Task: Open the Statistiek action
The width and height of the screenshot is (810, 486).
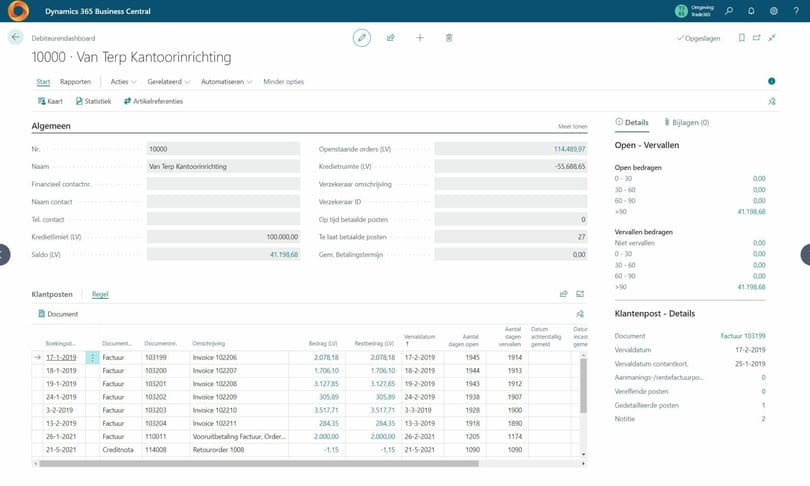Action: tap(94, 101)
